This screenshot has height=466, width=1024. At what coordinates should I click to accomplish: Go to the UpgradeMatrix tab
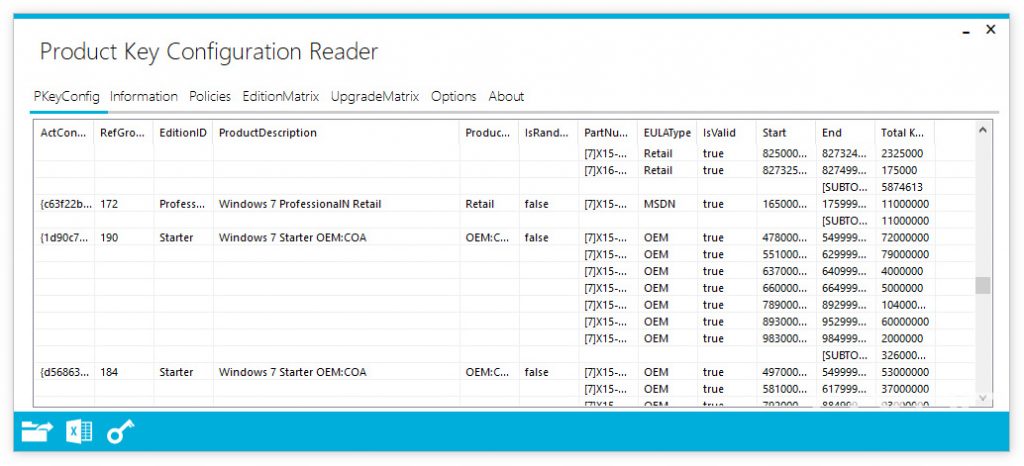coord(375,97)
